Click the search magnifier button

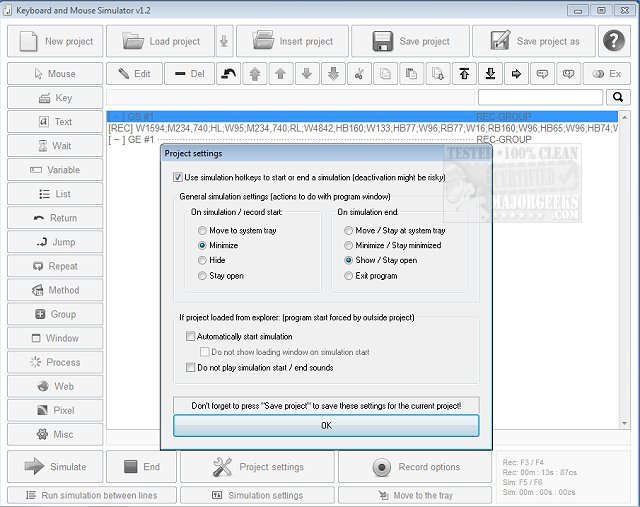tap(619, 97)
